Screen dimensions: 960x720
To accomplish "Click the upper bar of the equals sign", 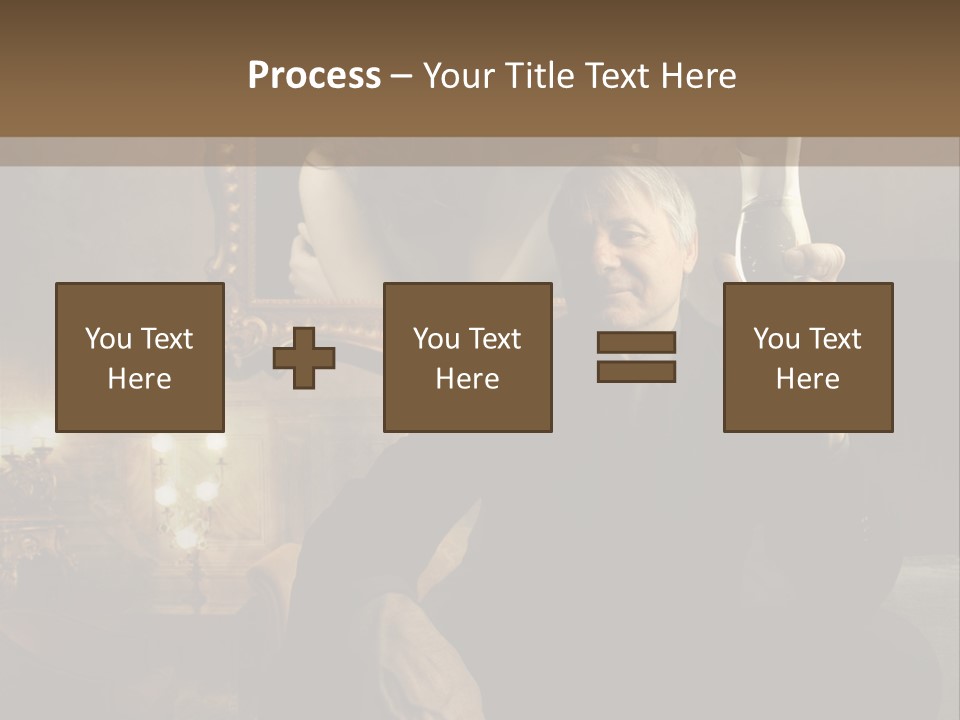I will (636, 342).
